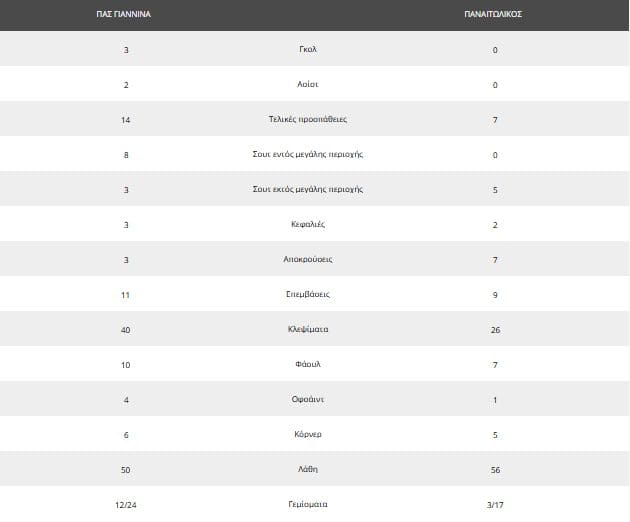Click Παναιτωλικός' Λάθη value 56
The height and width of the screenshot is (522, 630).
coord(495,469)
